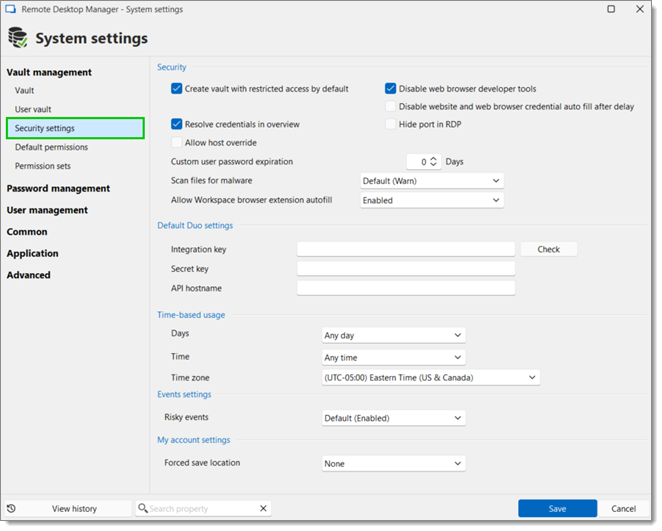Click the Security section header
The height and width of the screenshot is (531, 662).
click(x=171, y=67)
